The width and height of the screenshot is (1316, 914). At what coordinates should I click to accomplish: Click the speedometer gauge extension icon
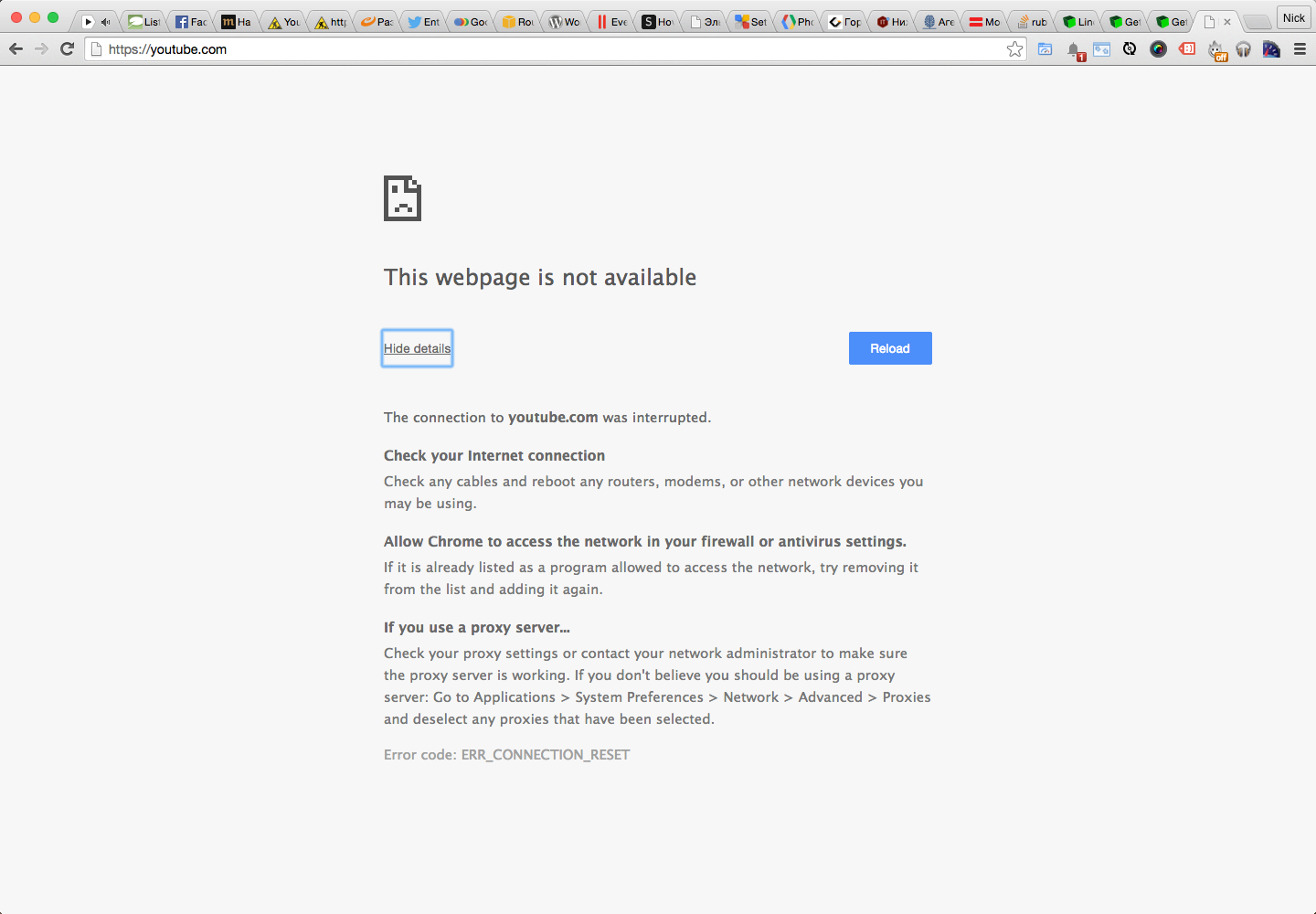(x=1271, y=49)
